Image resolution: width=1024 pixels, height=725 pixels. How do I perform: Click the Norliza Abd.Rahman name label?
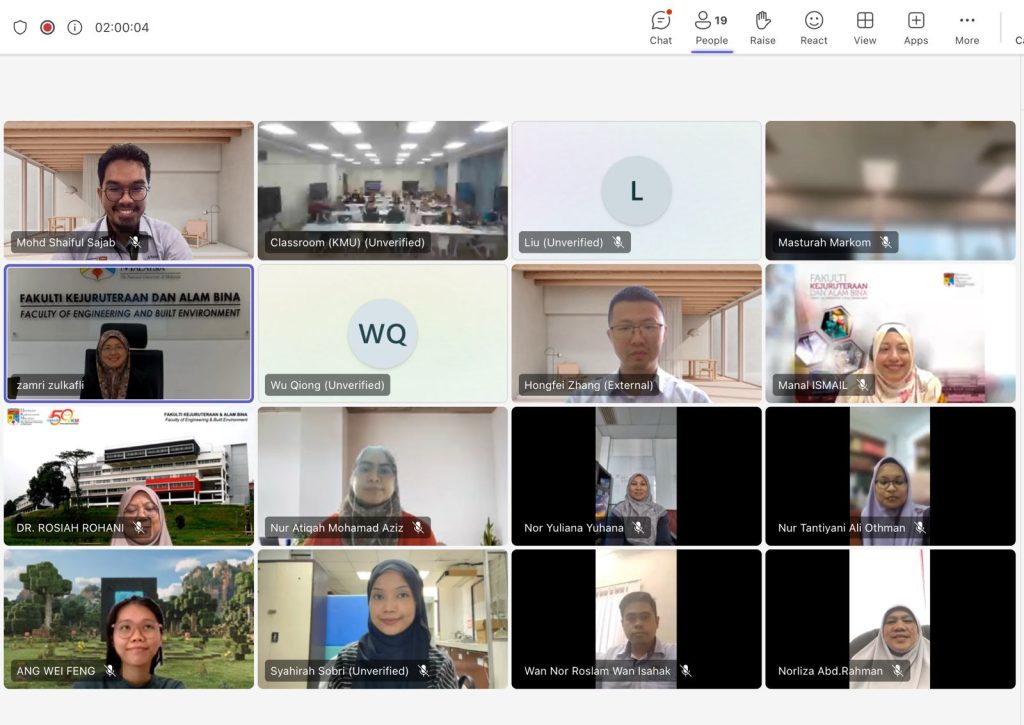click(830, 671)
